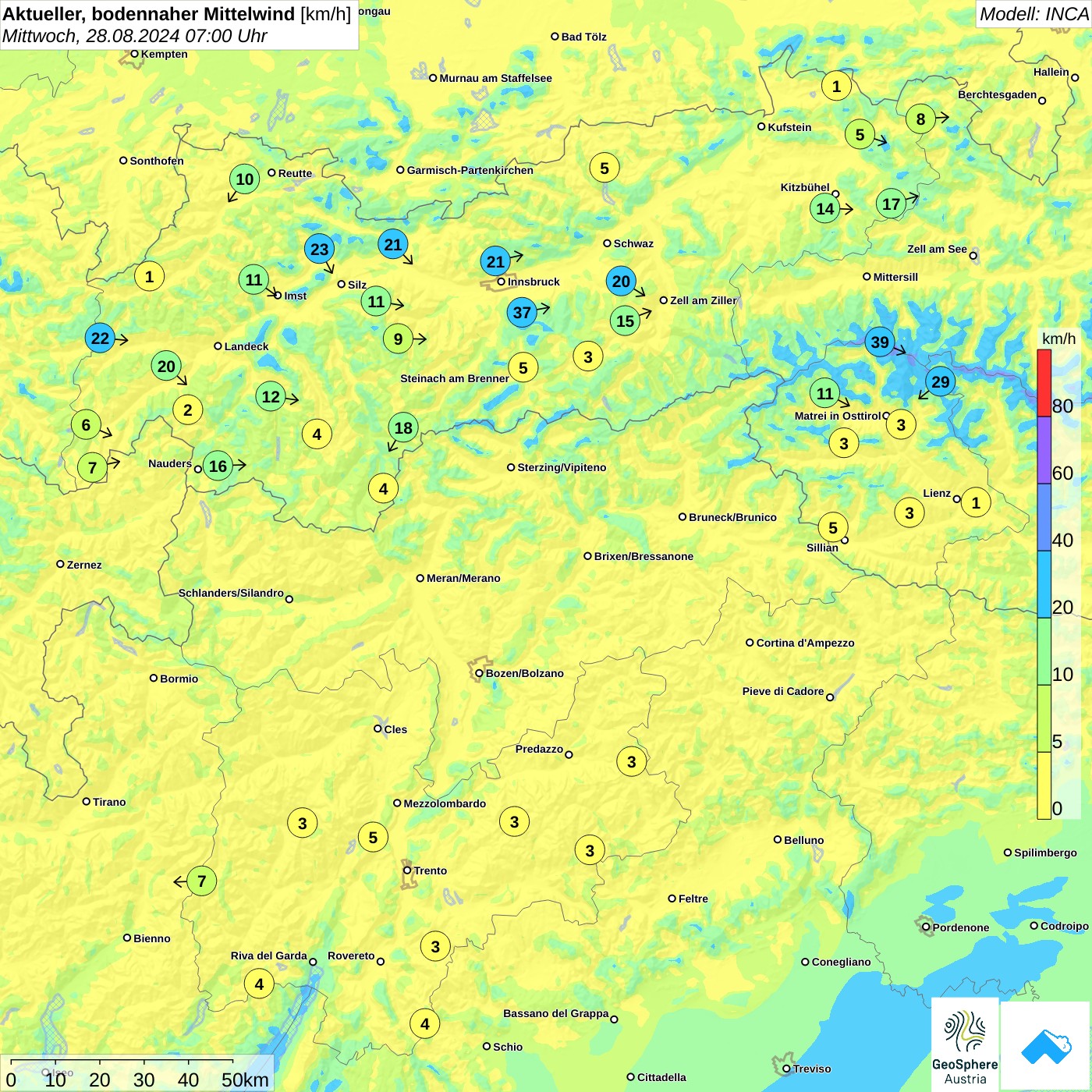Click the map title Aktueller, bodennaher Mittelwind
The height and width of the screenshot is (1092, 1092).
[149, 14]
